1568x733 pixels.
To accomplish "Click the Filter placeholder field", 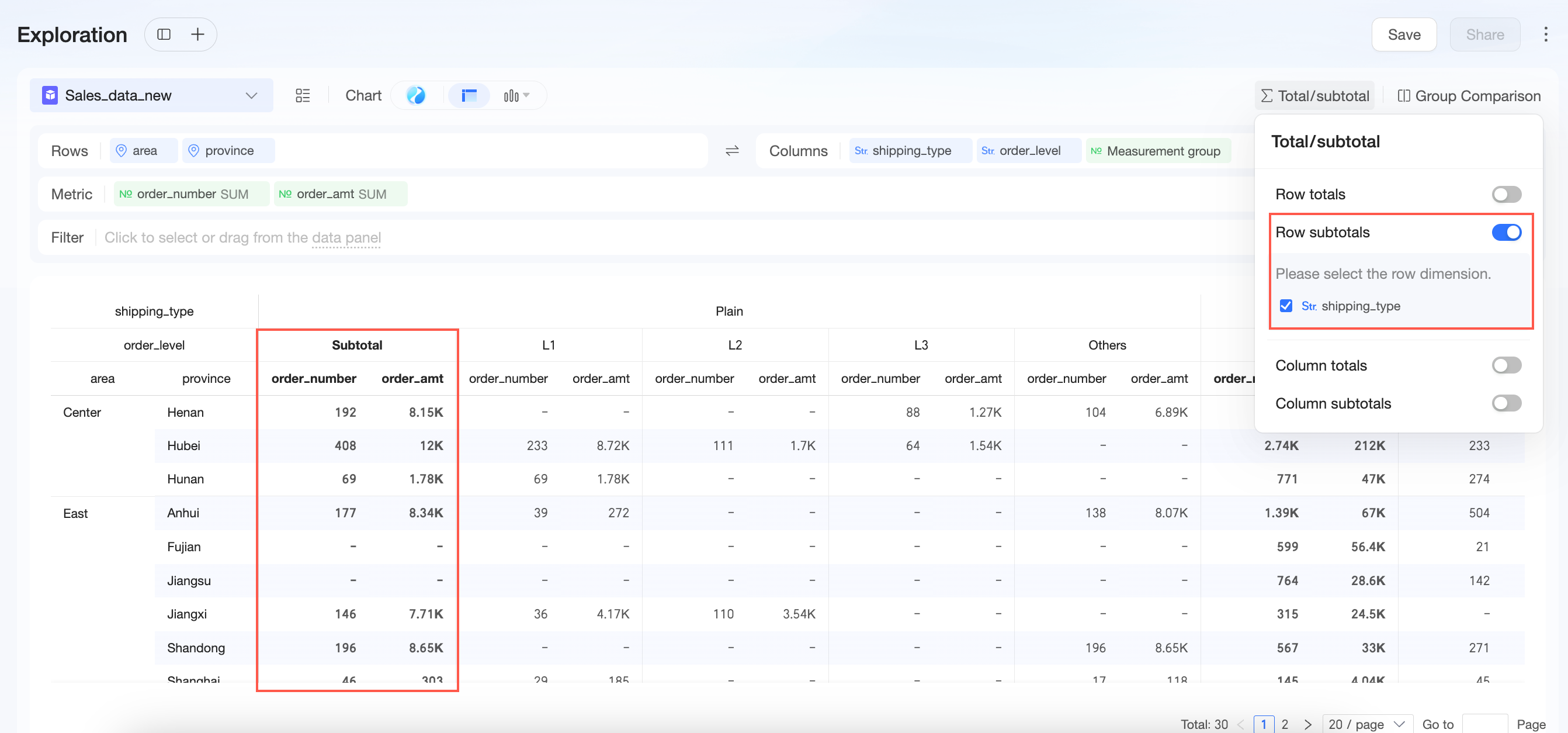I will point(242,237).
